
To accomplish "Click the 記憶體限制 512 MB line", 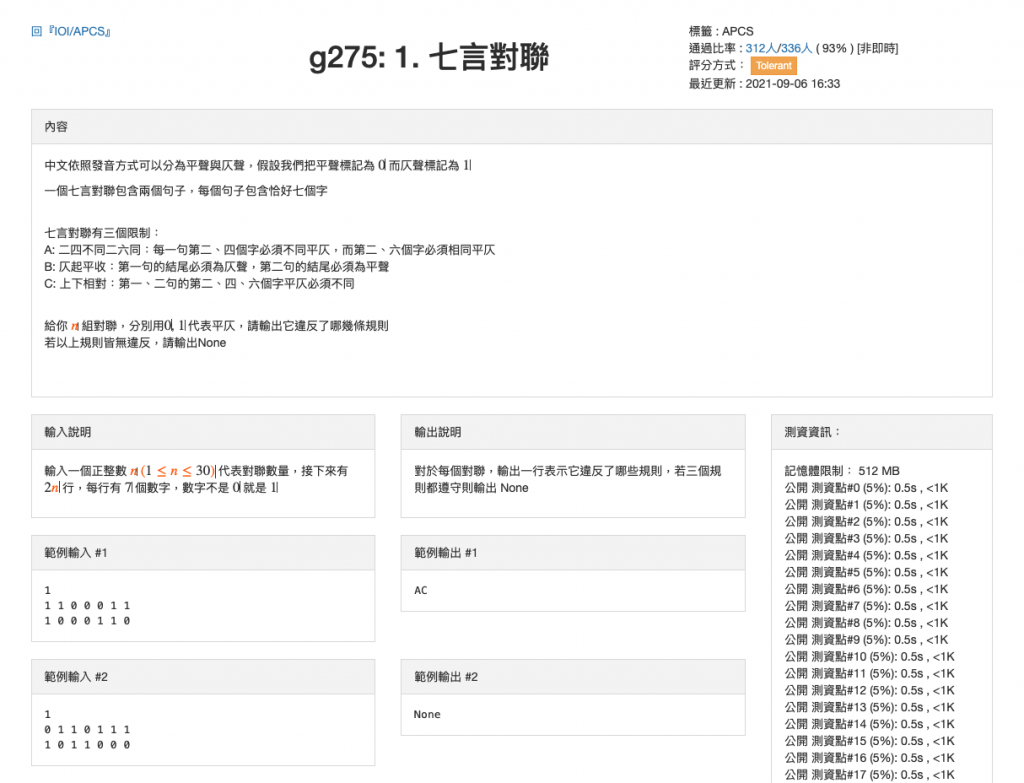I will point(842,471).
